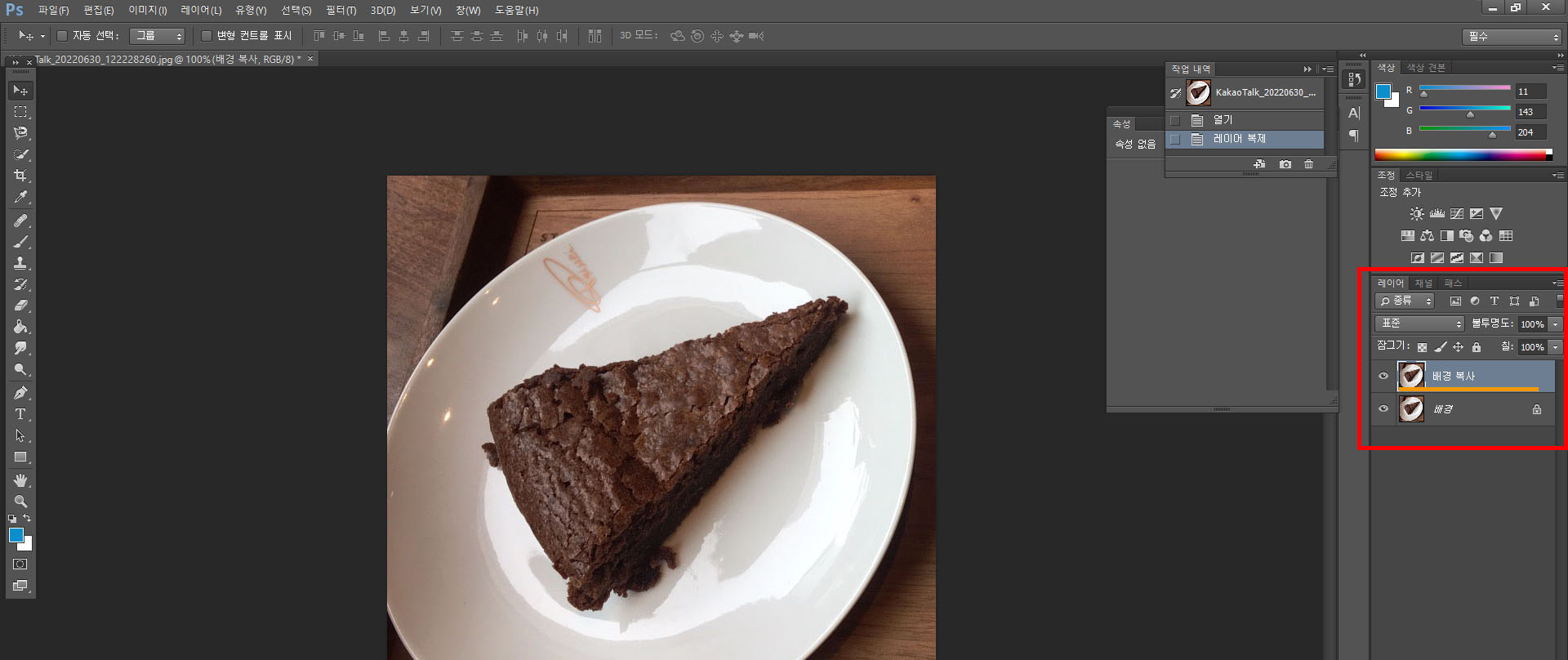Open the 파일(F) menu
The width and height of the screenshot is (1568, 660).
[x=53, y=11]
